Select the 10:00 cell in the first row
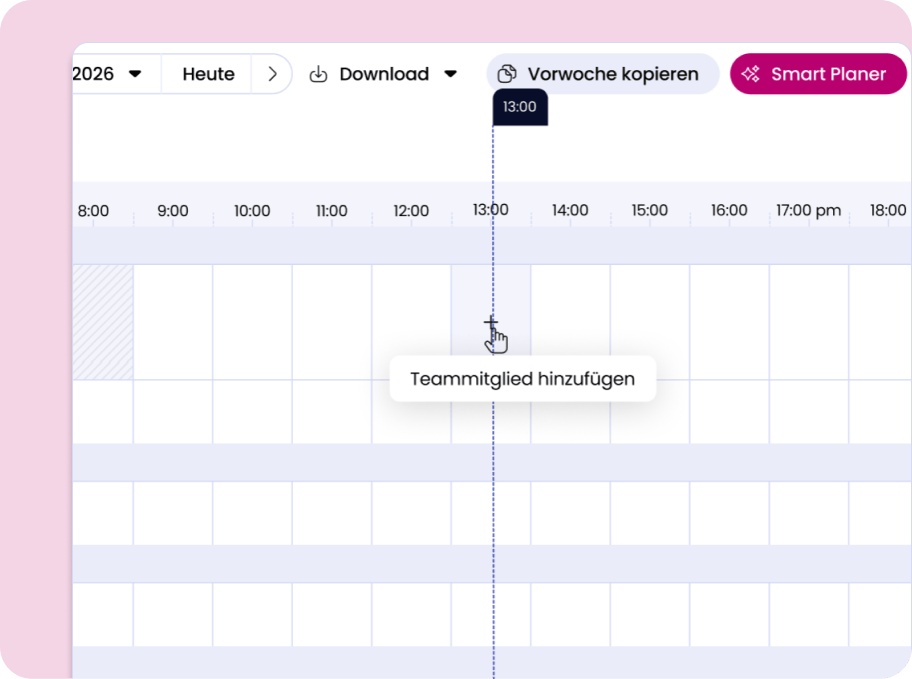Image resolution: width=912 pixels, height=679 pixels. pyautogui.click(x=252, y=322)
